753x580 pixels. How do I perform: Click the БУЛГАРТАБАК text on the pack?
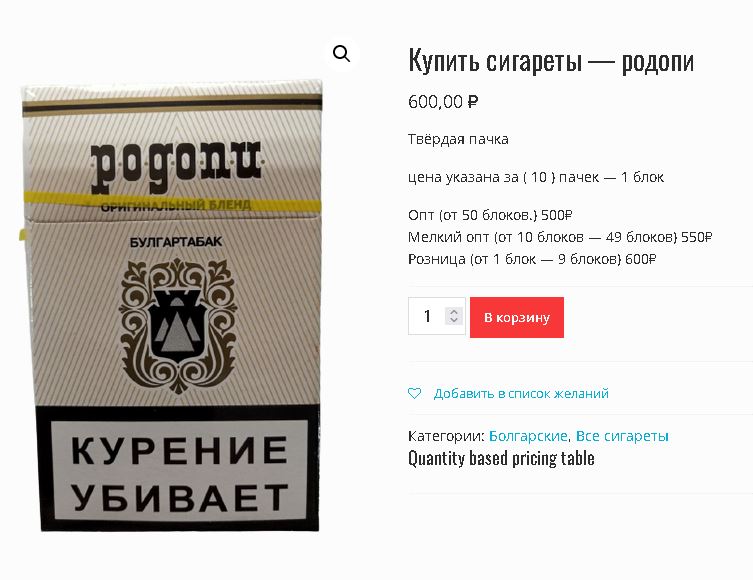coord(176,242)
